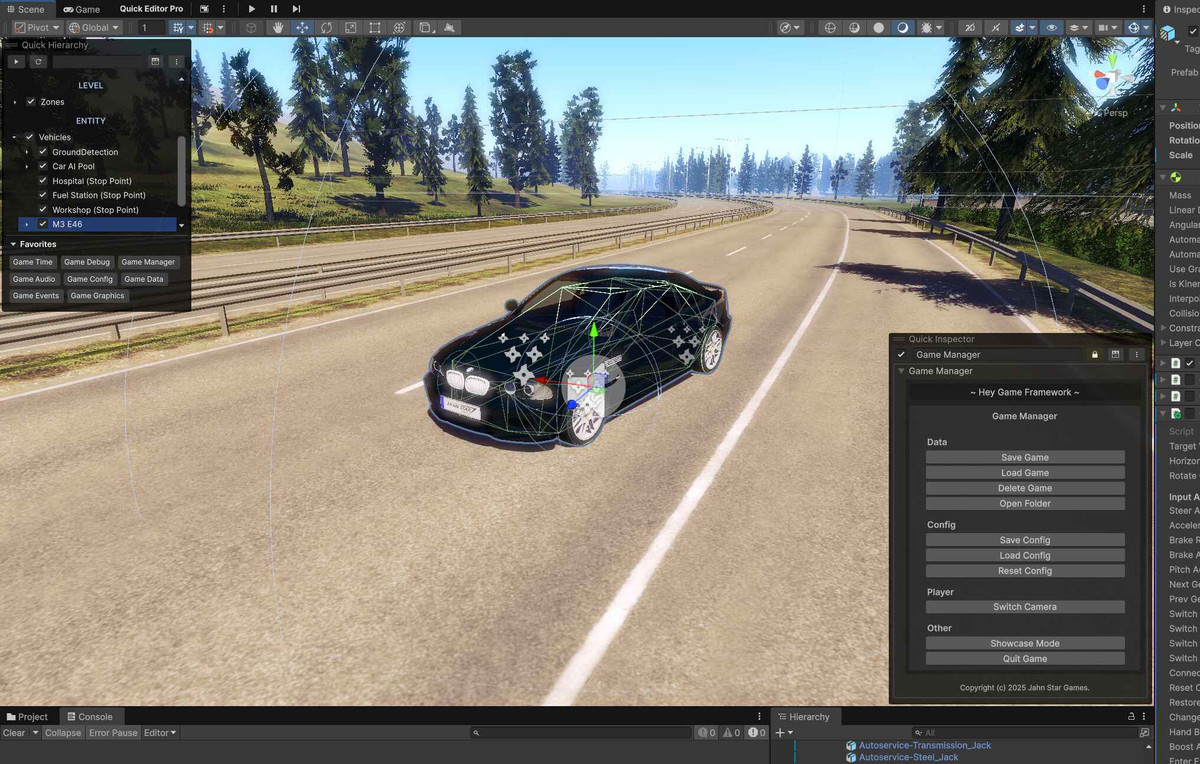The image size is (1200, 764).
Task: Click inside the Quick Hierarchy search field
Action: coord(99,62)
